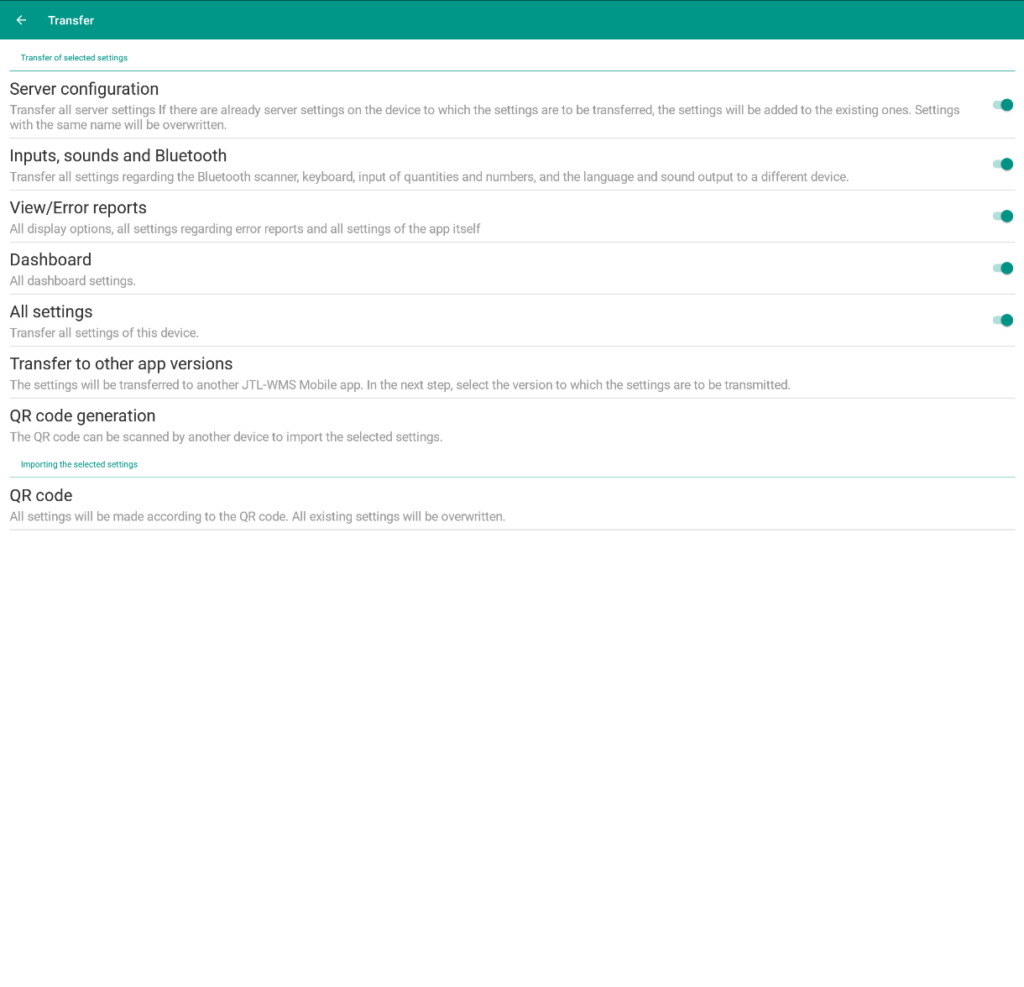Toggle the View/Error reports switch
The width and height of the screenshot is (1024, 987).
[1002, 216]
